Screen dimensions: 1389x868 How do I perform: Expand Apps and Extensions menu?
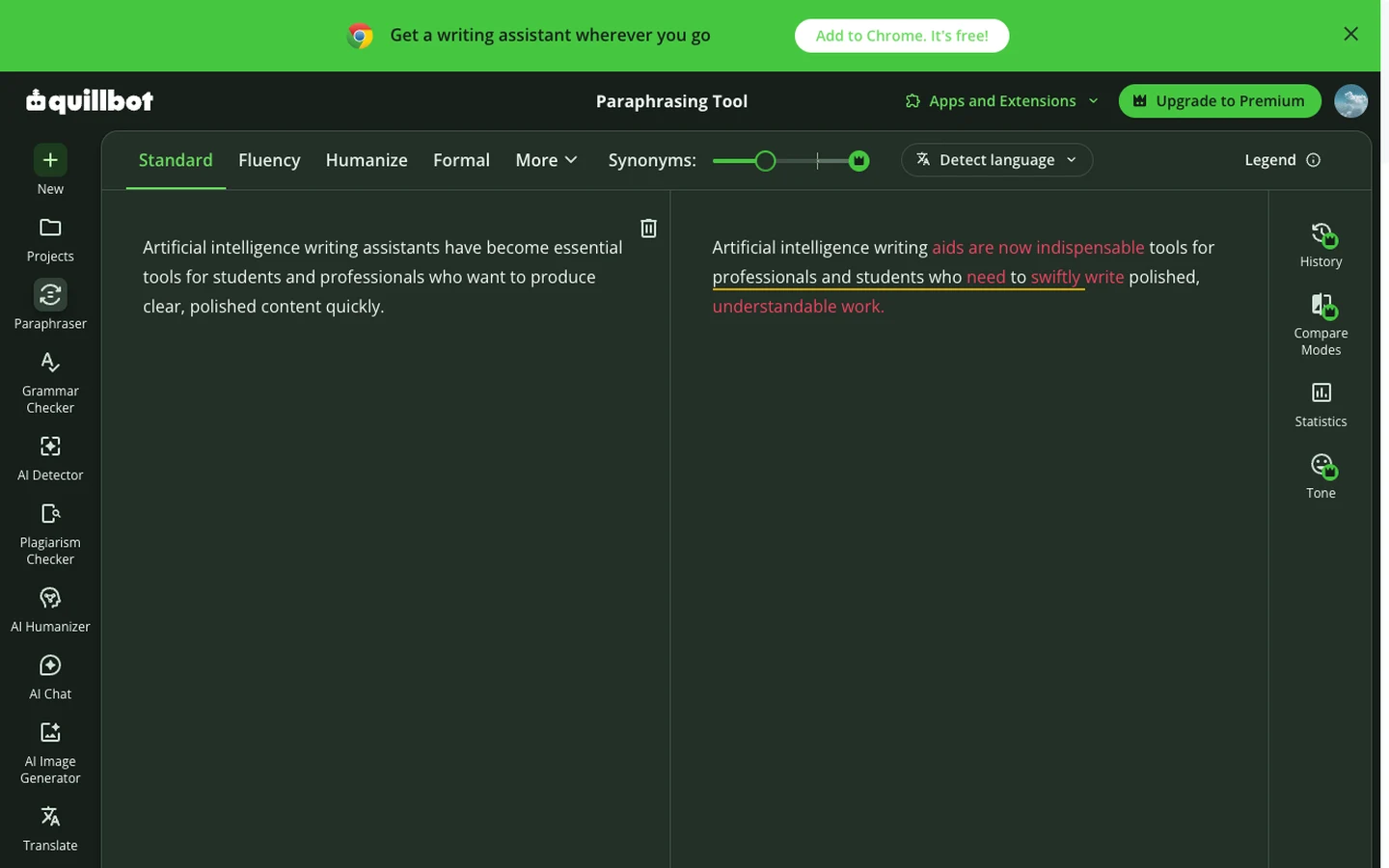(1001, 100)
